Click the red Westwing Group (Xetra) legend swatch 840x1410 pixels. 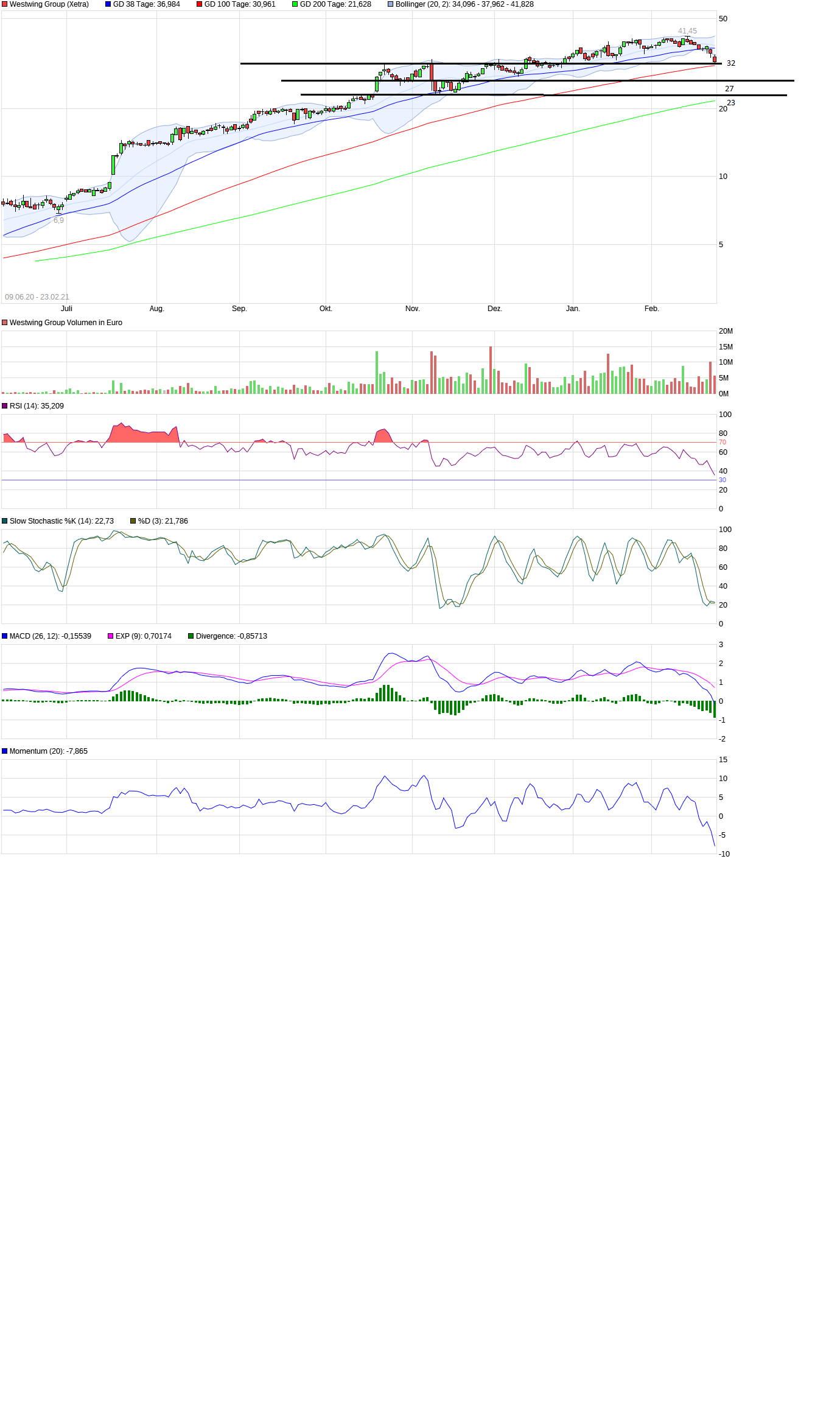pos(5,4)
